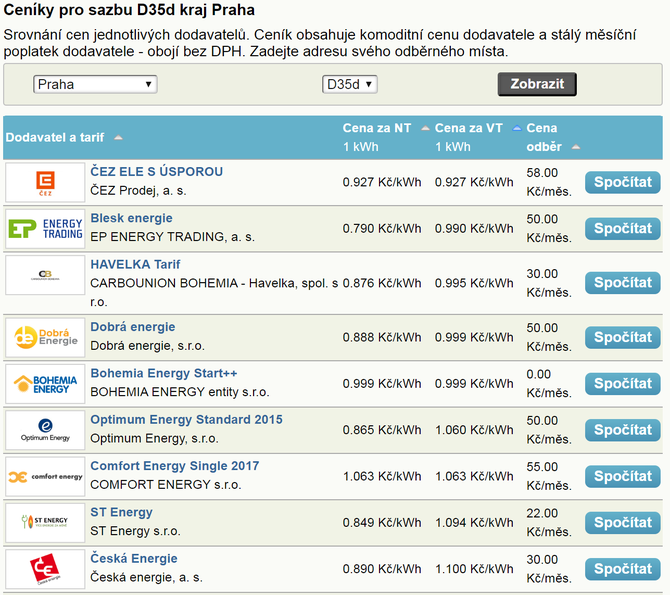Image resolution: width=670 pixels, height=595 pixels.
Task: Click the Optimum Energy logo
Action: (45, 430)
